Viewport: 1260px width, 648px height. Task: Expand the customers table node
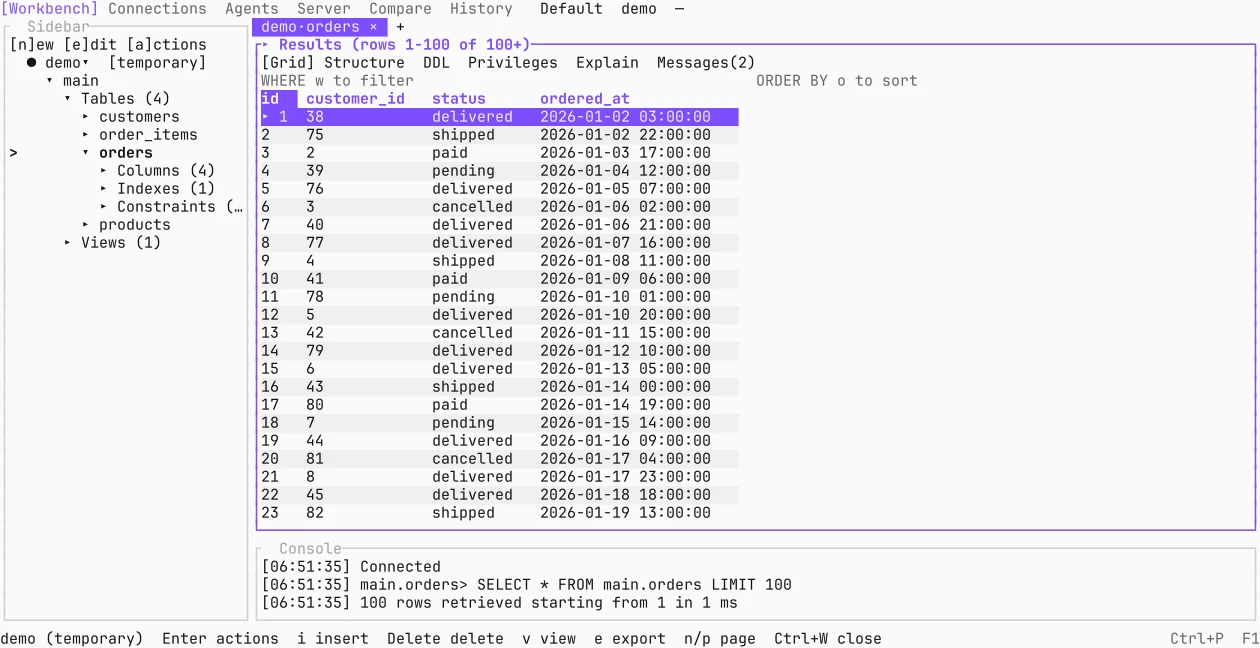[86, 117]
